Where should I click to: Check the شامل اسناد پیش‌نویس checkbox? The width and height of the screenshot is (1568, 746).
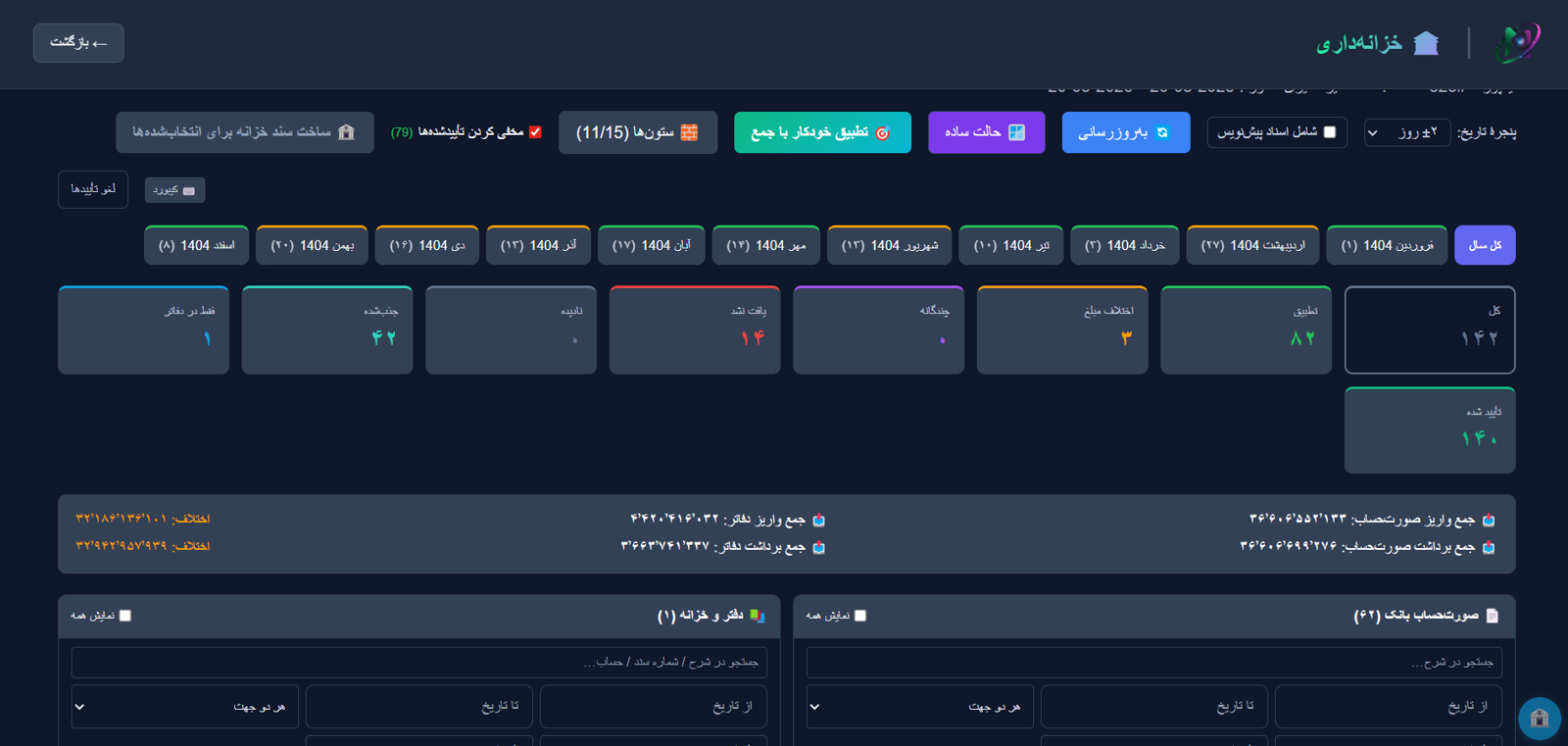[1330, 132]
